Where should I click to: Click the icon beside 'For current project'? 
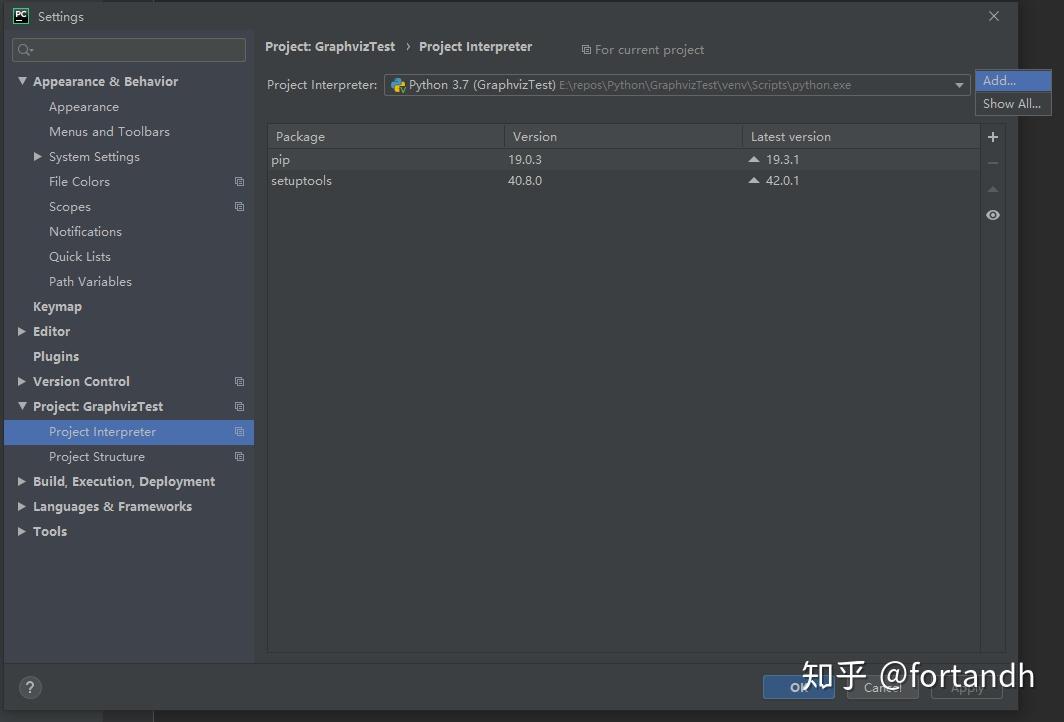pyautogui.click(x=586, y=49)
